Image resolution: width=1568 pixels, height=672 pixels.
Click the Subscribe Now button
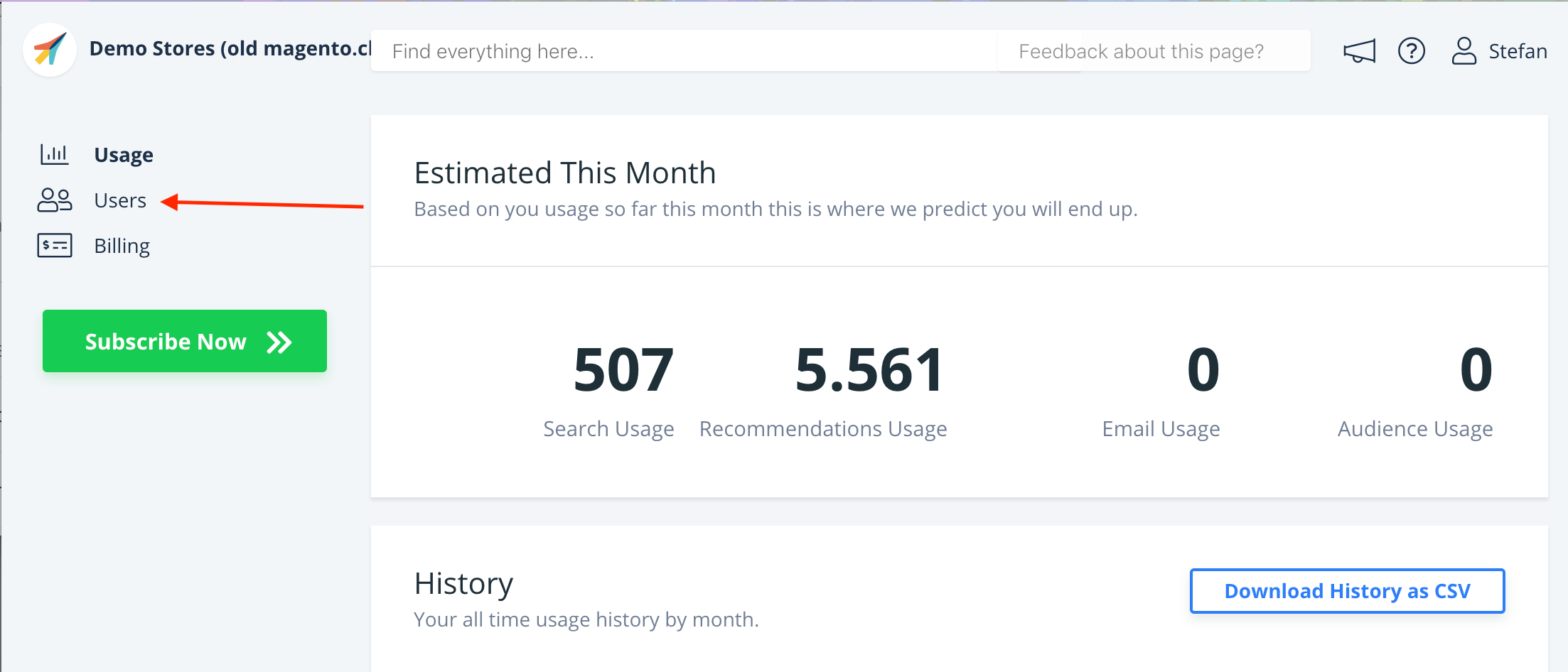[185, 341]
